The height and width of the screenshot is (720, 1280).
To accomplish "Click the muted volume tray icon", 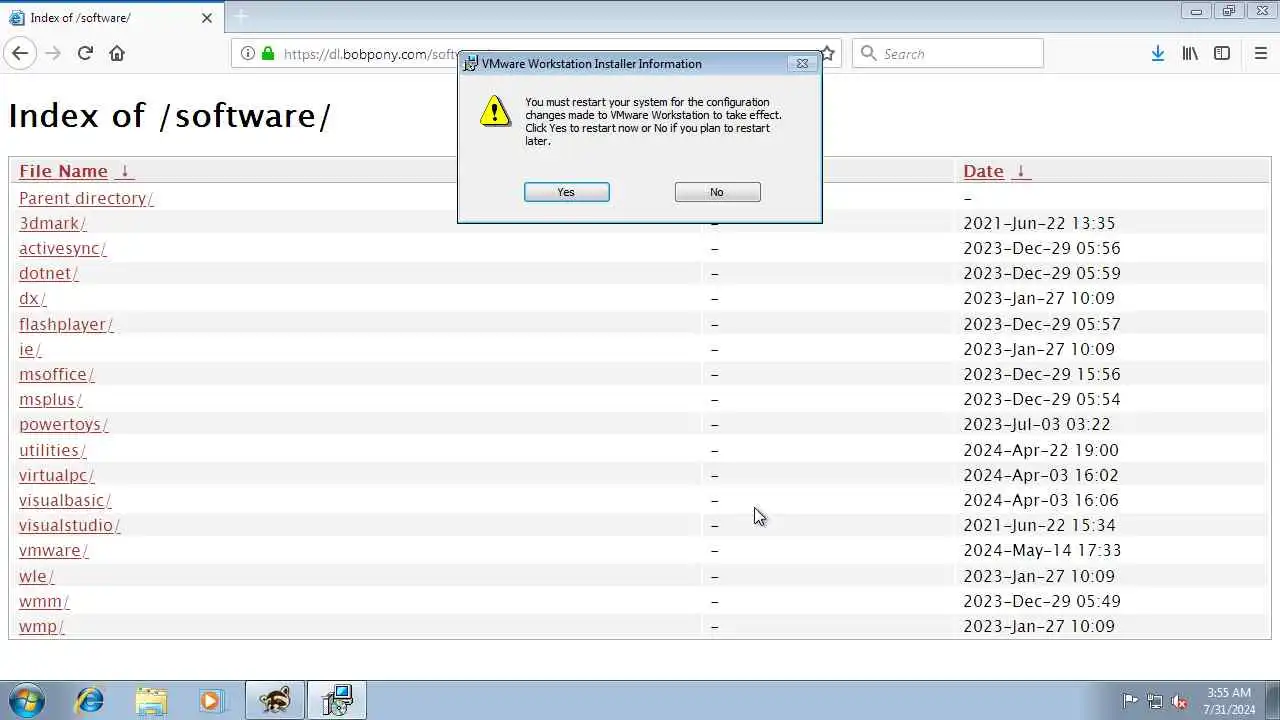I will coord(1180,701).
